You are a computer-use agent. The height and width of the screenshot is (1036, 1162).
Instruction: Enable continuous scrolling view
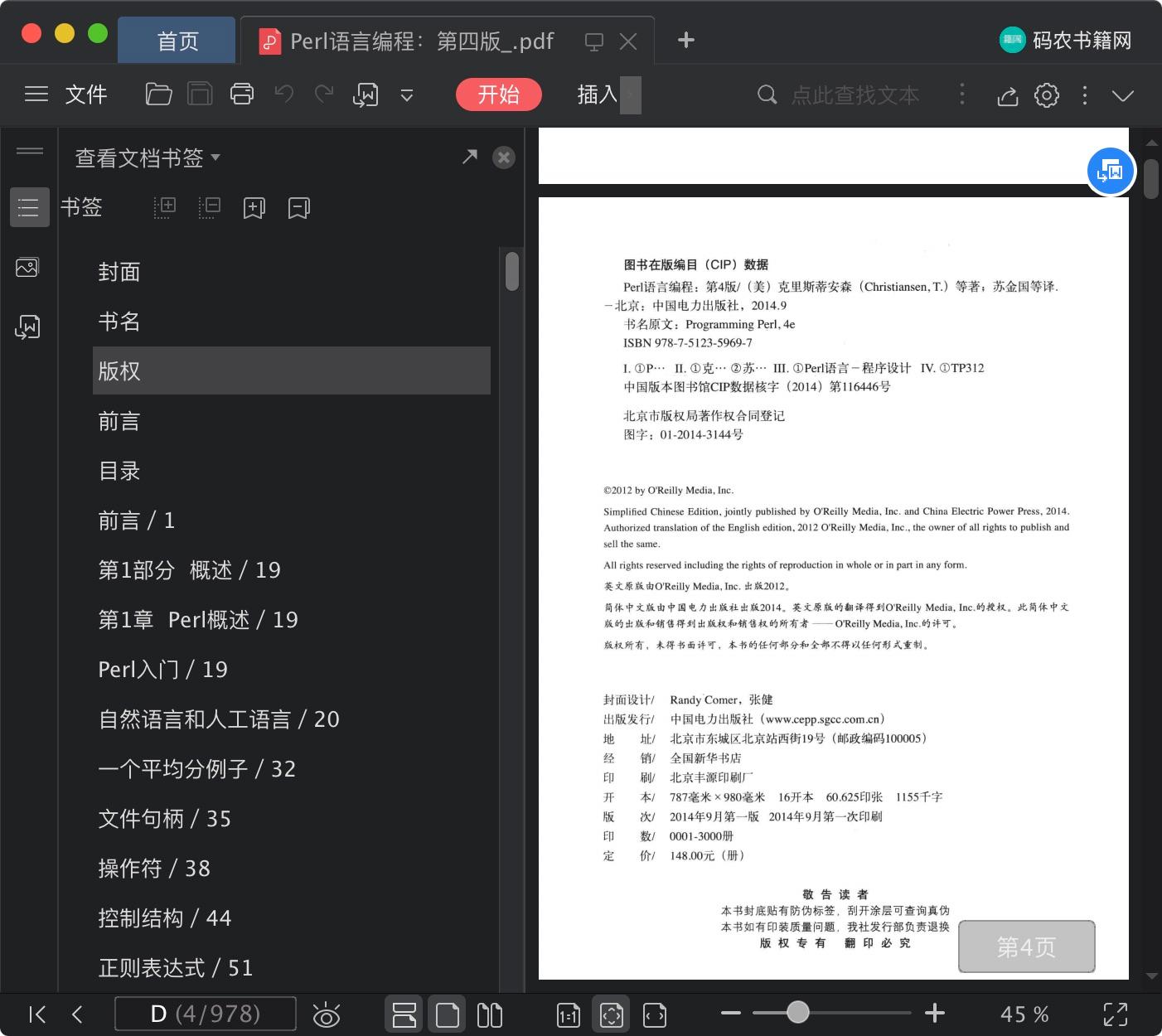(404, 1014)
